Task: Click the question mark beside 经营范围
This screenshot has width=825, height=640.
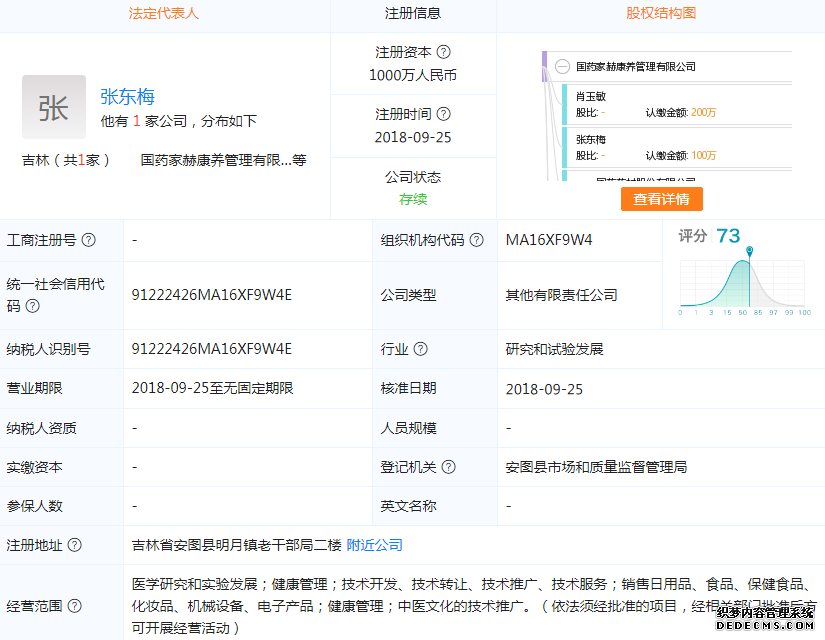Action: (75, 606)
